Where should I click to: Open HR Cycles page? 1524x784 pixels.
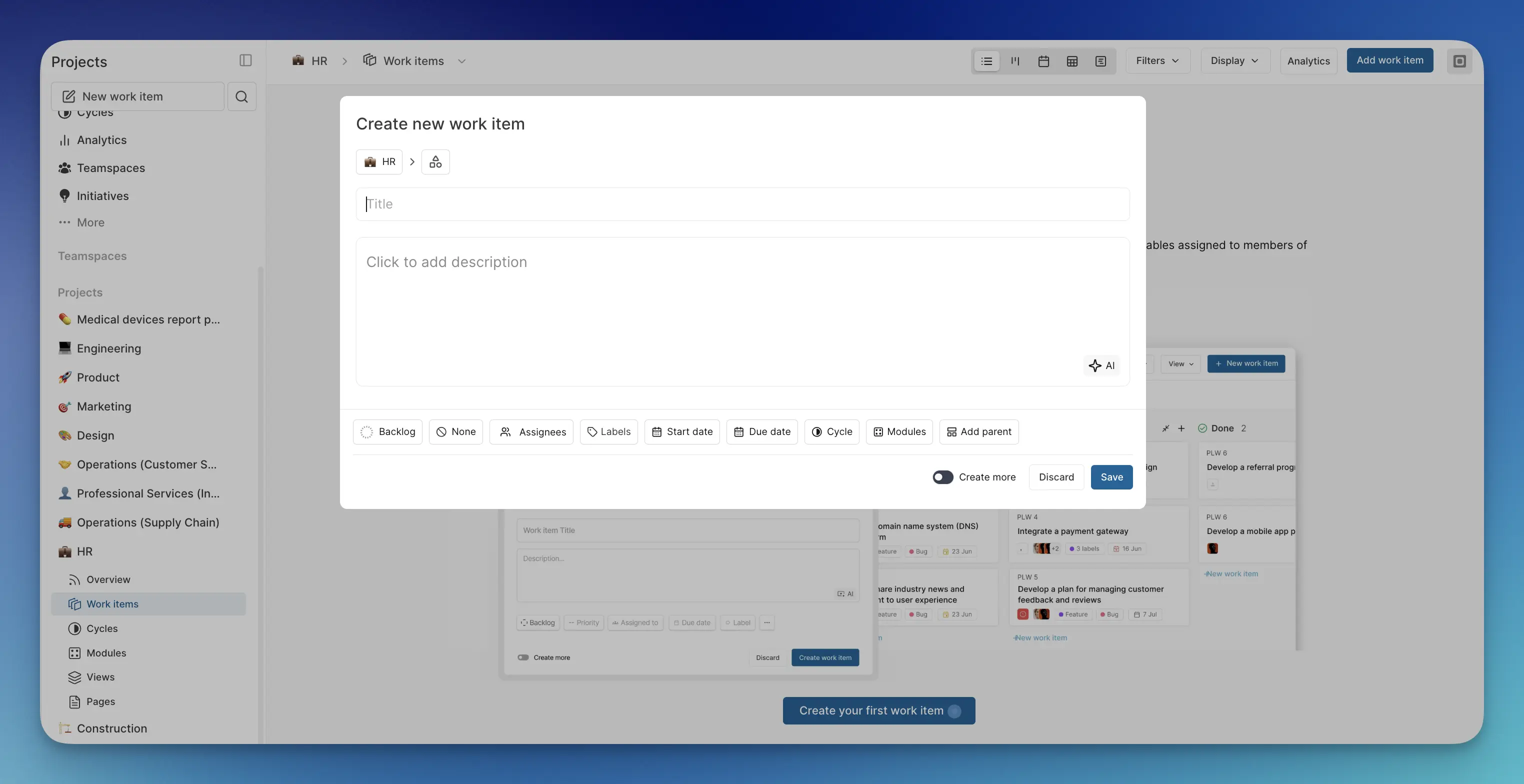[x=102, y=628]
